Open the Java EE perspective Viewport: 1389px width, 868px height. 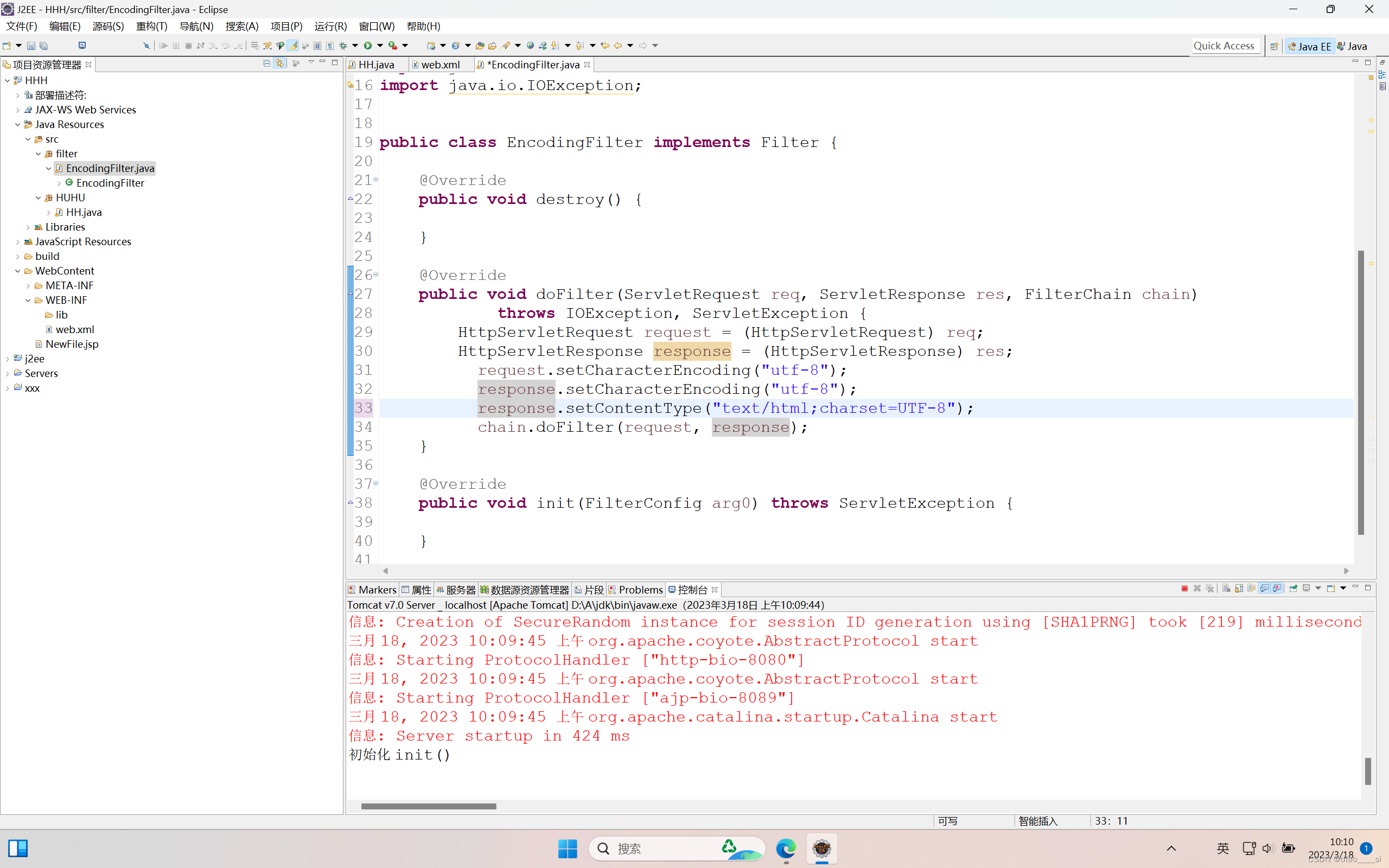click(1309, 46)
